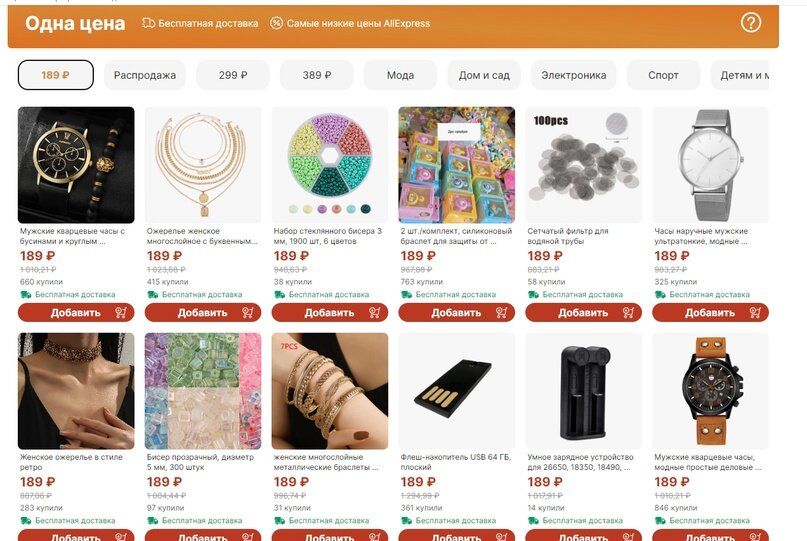
Task: Open the help question mark icon
Action: [x=750, y=23]
